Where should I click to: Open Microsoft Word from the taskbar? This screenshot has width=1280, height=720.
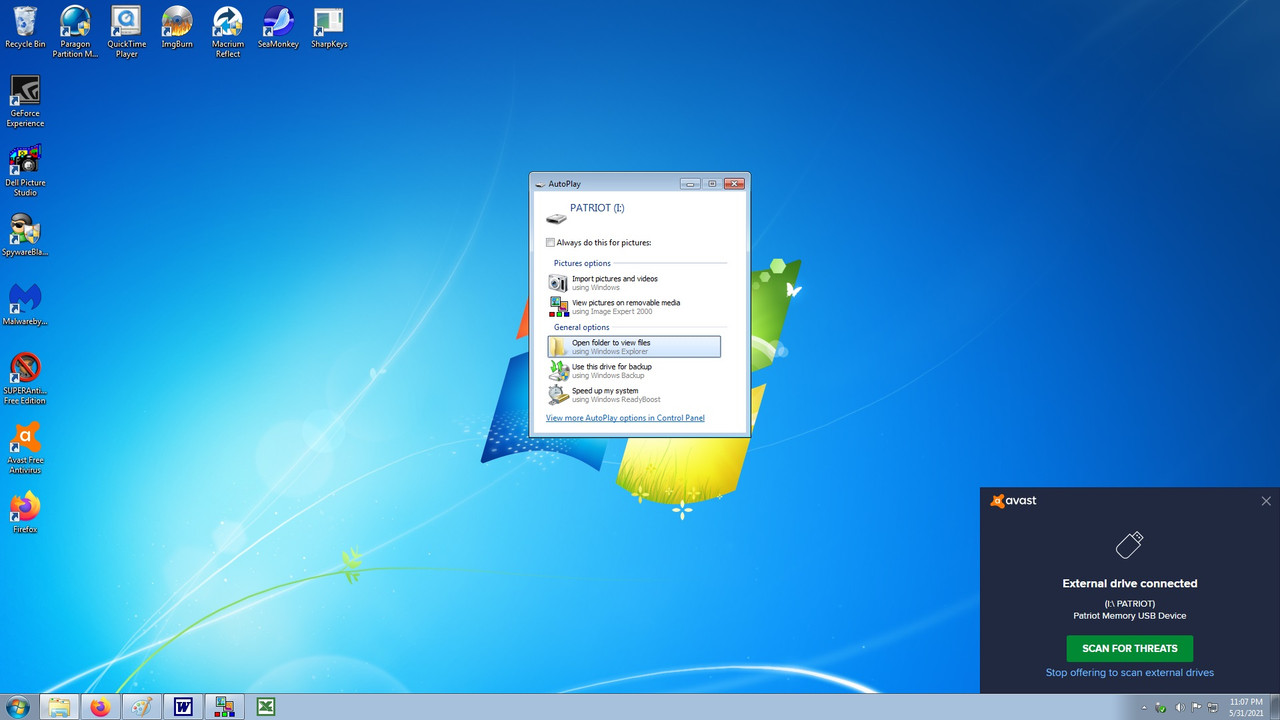[x=184, y=707]
